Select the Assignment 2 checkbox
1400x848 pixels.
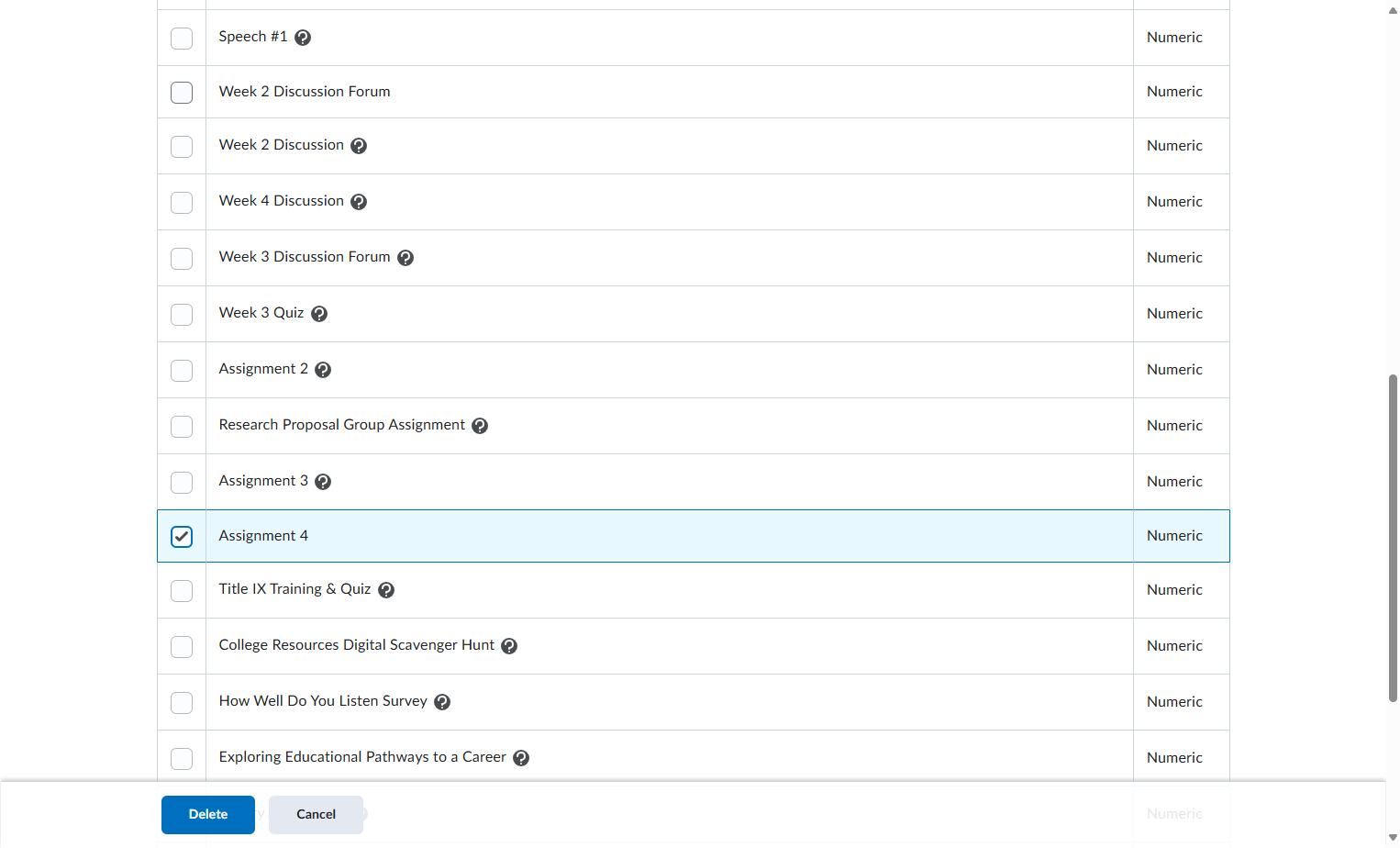point(182,371)
